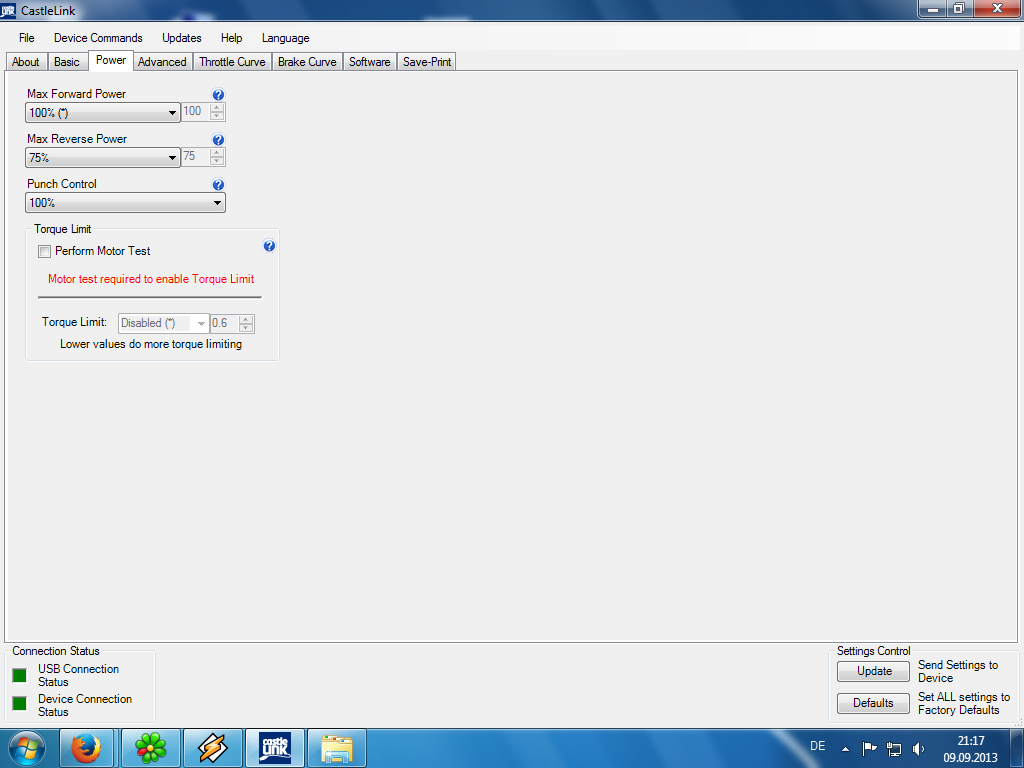
Task: Open the Device Commands menu
Action: (98, 38)
